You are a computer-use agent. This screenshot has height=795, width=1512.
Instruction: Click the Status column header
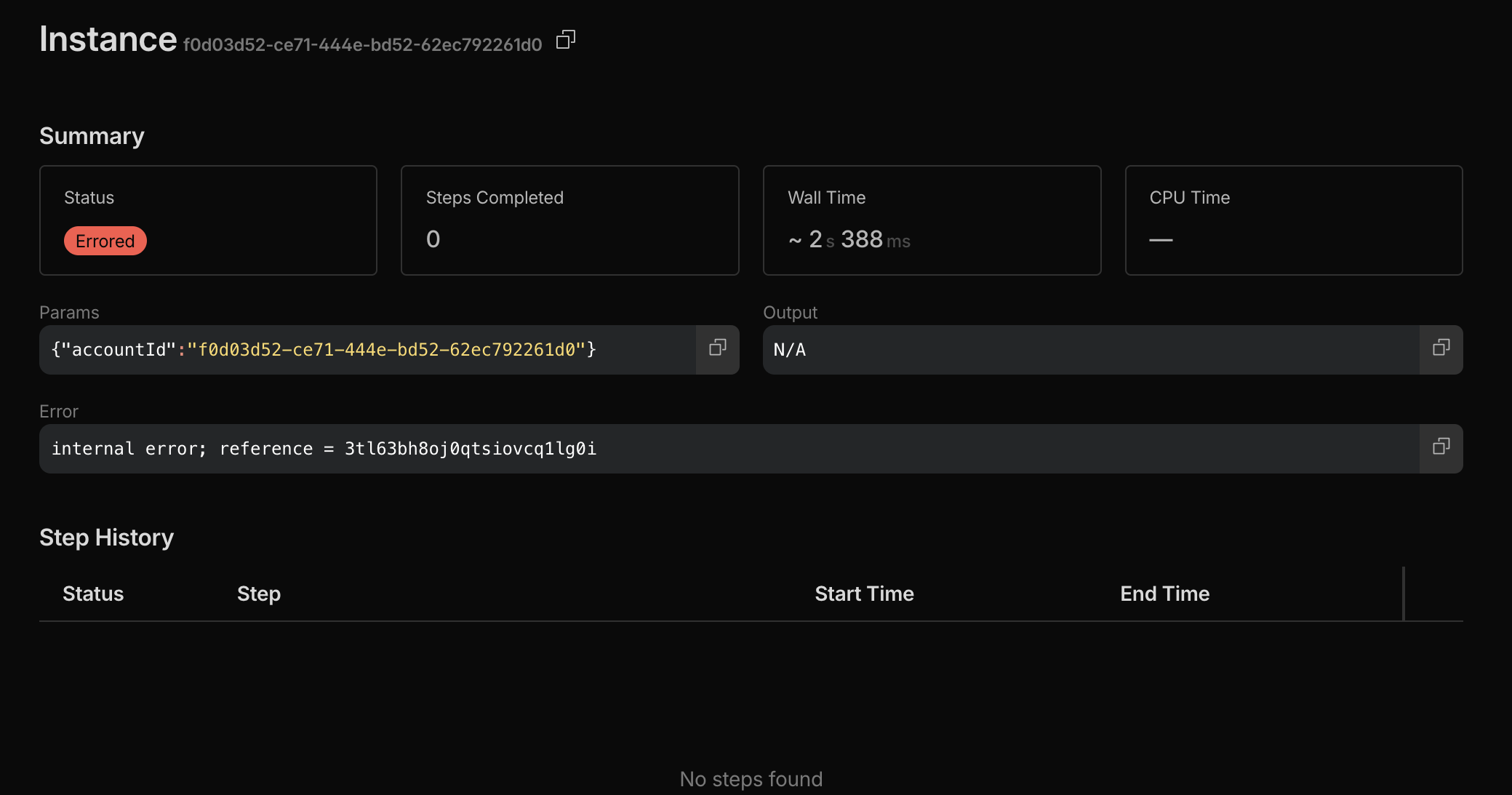93,594
